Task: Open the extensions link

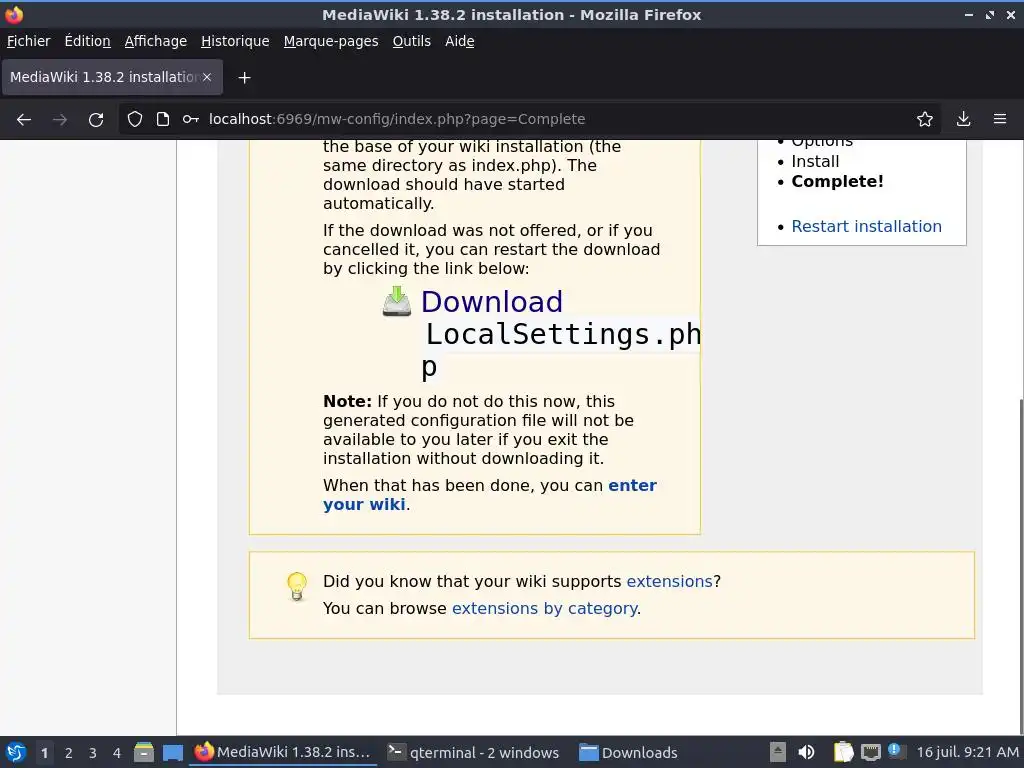Action: point(669,581)
